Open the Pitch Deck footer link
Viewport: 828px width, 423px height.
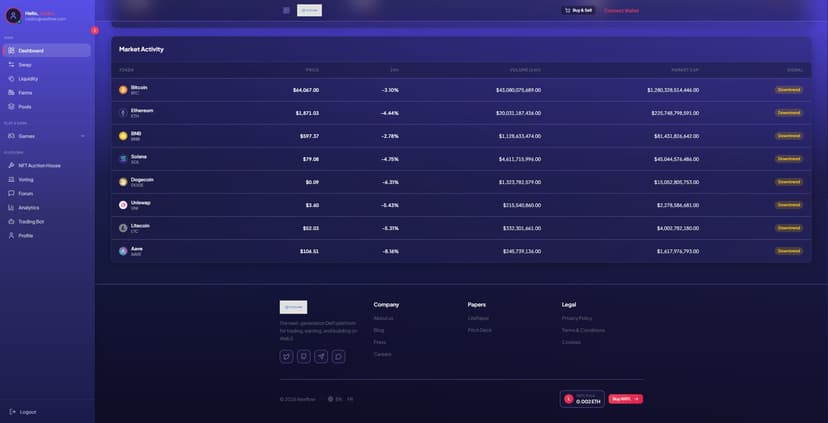pyautogui.click(x=479, y=330)
